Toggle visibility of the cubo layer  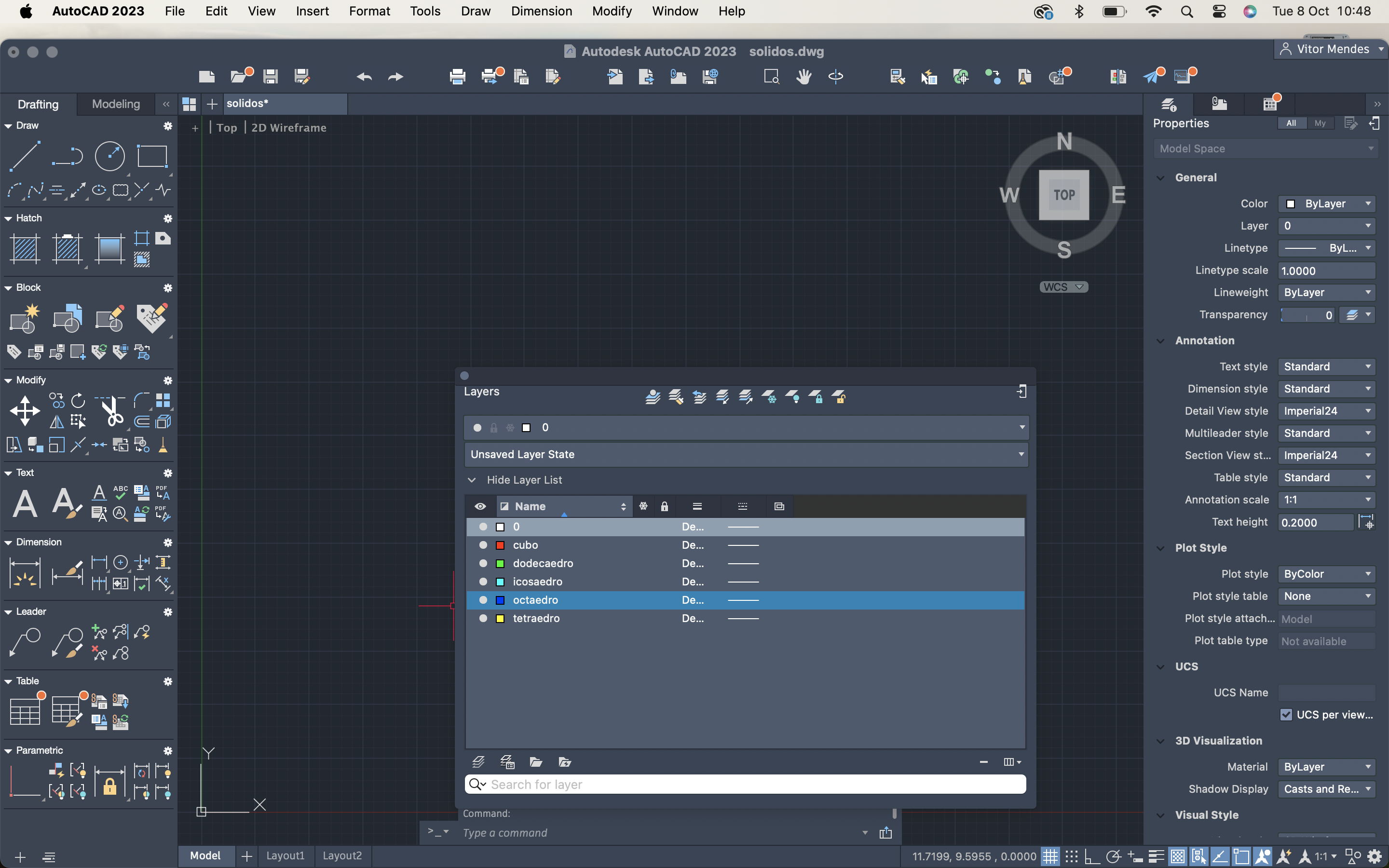pos(483,545)
